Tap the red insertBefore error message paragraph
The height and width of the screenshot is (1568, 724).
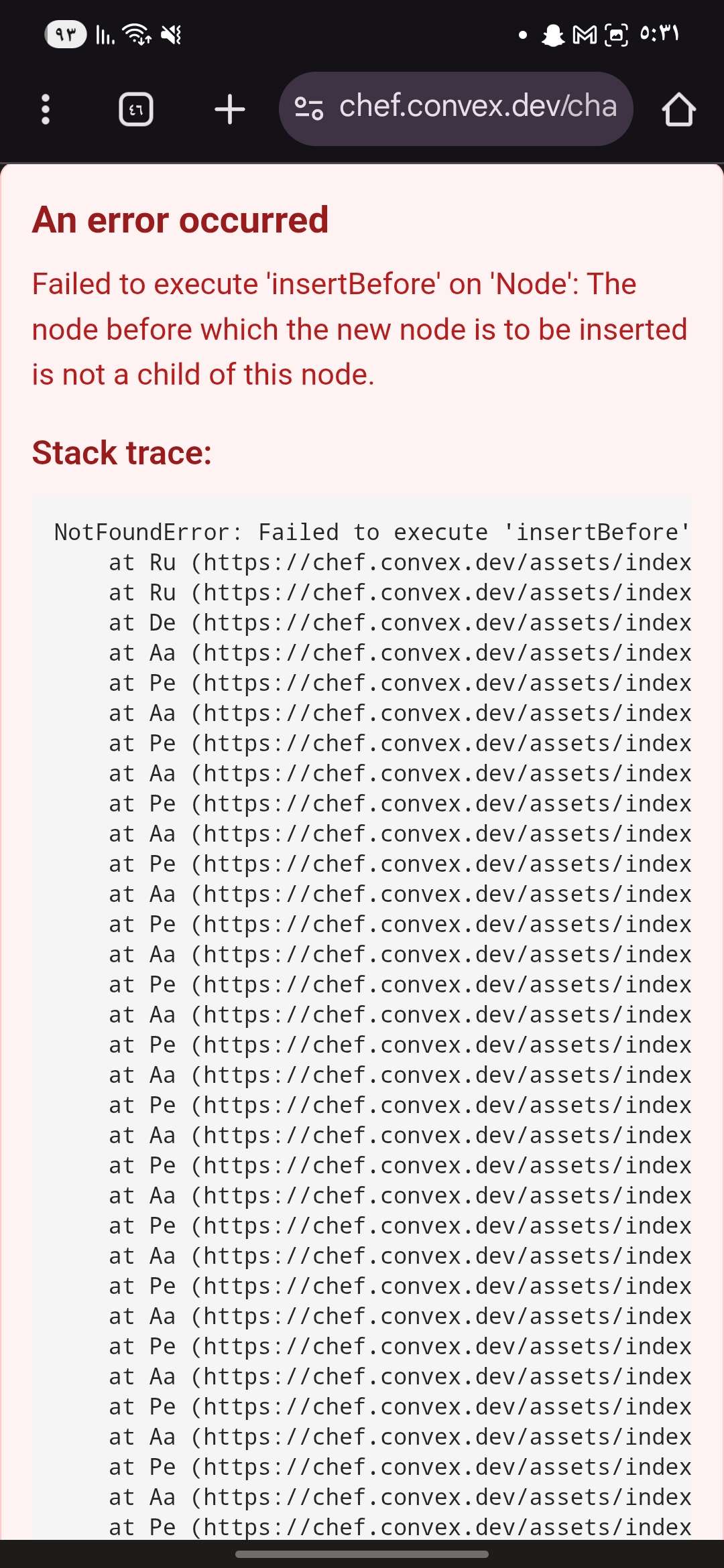pyautogui.click(x=359, y=329)
